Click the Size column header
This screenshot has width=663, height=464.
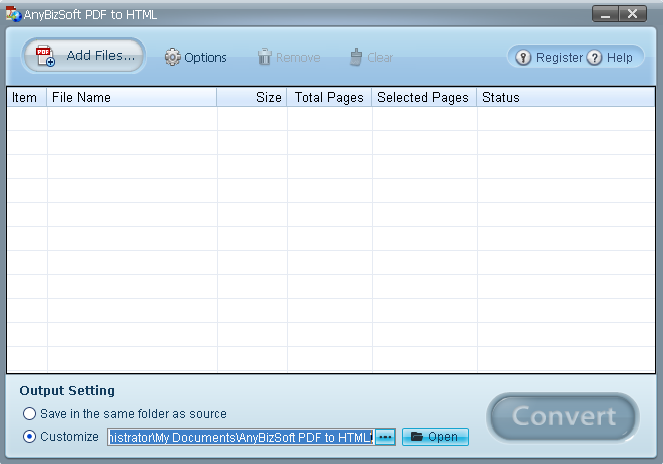(252, 97)
